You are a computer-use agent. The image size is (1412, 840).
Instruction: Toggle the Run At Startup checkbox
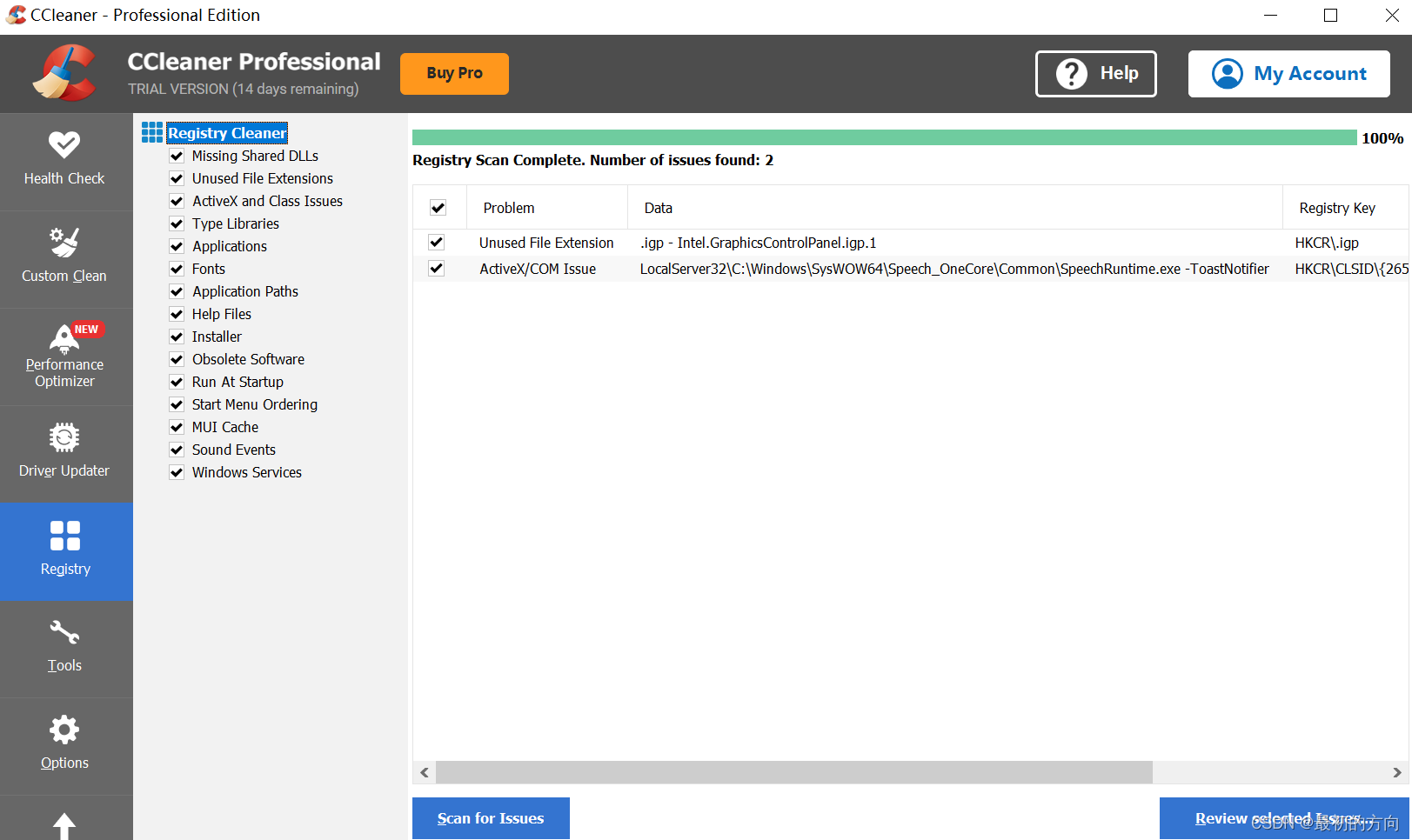pos(177,382)
